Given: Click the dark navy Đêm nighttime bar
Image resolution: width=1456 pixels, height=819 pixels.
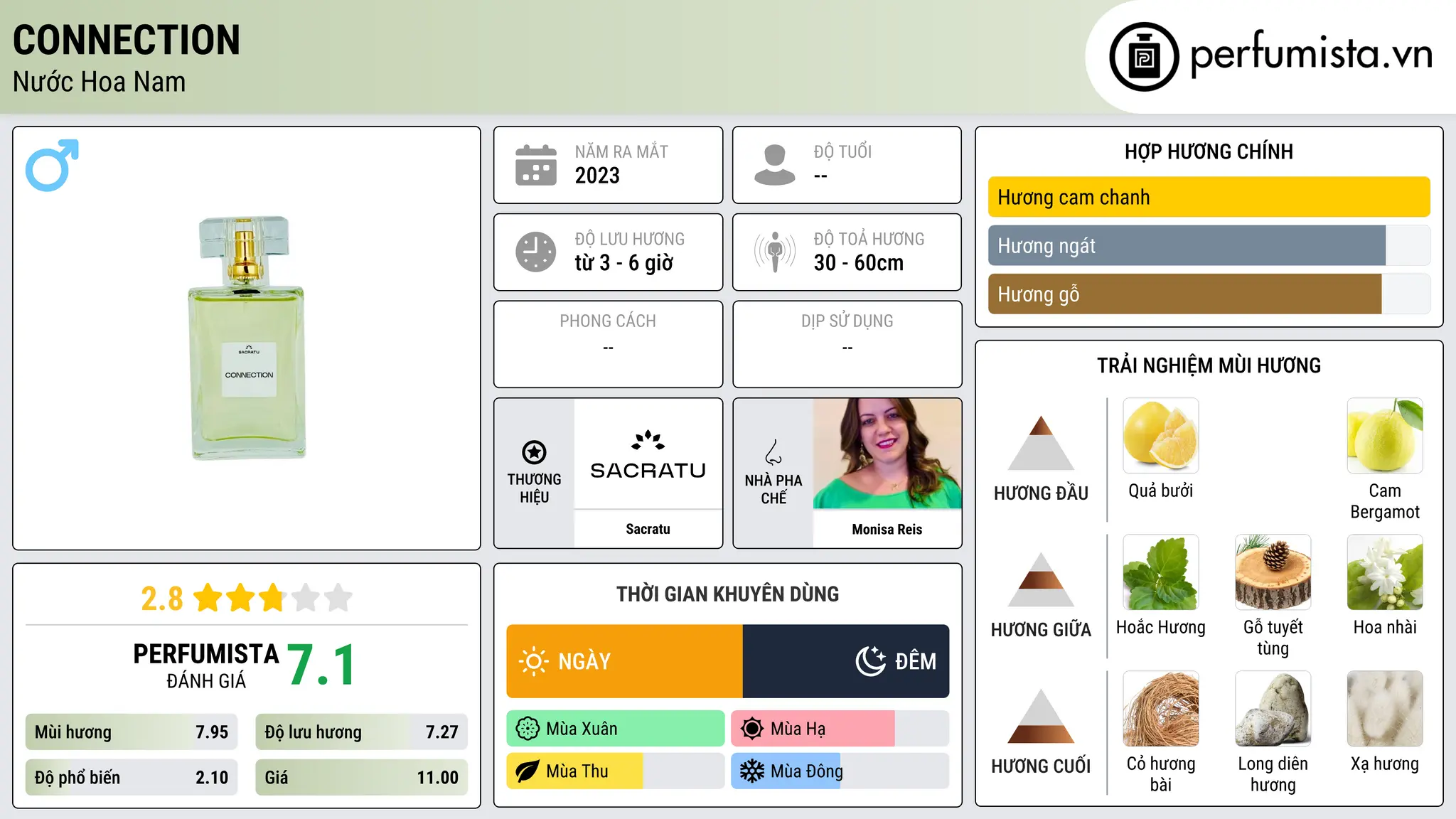Looking at the screenshot, I should pyautogui.click(x=846, y=661).
